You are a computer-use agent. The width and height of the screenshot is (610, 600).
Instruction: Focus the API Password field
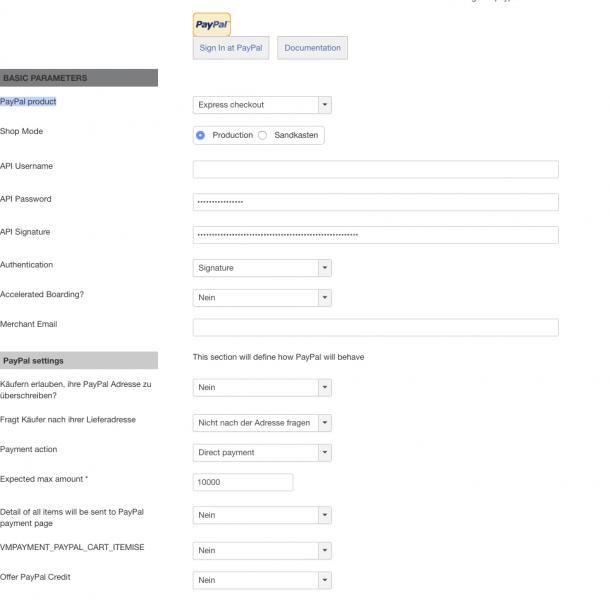(x=375, y=203)
